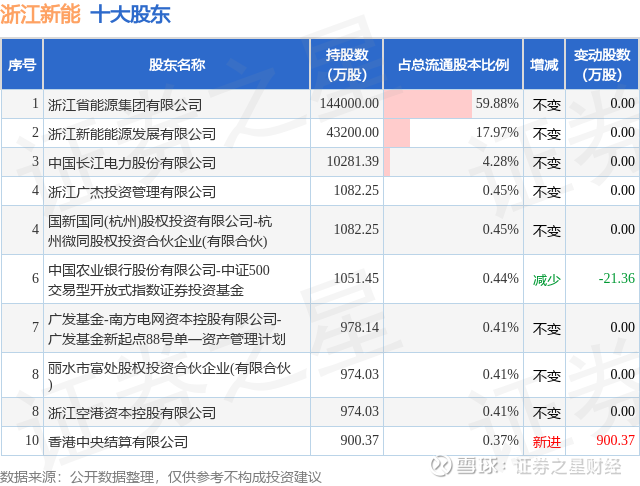Click sequence number 6
640x486 pixels.
[x=36, y=279]
